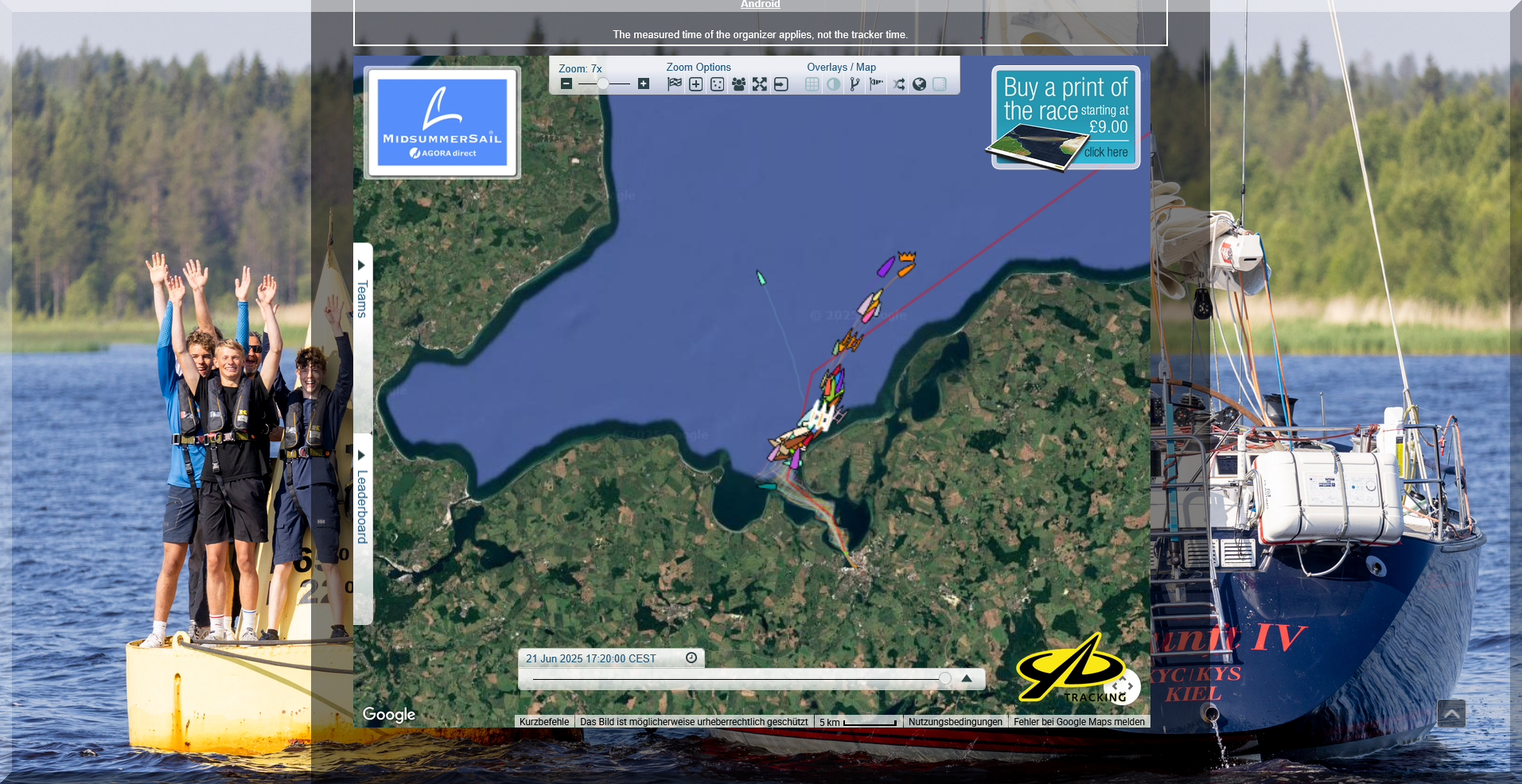Click the zoom-to-all-teams group icon

coord(738,84)
